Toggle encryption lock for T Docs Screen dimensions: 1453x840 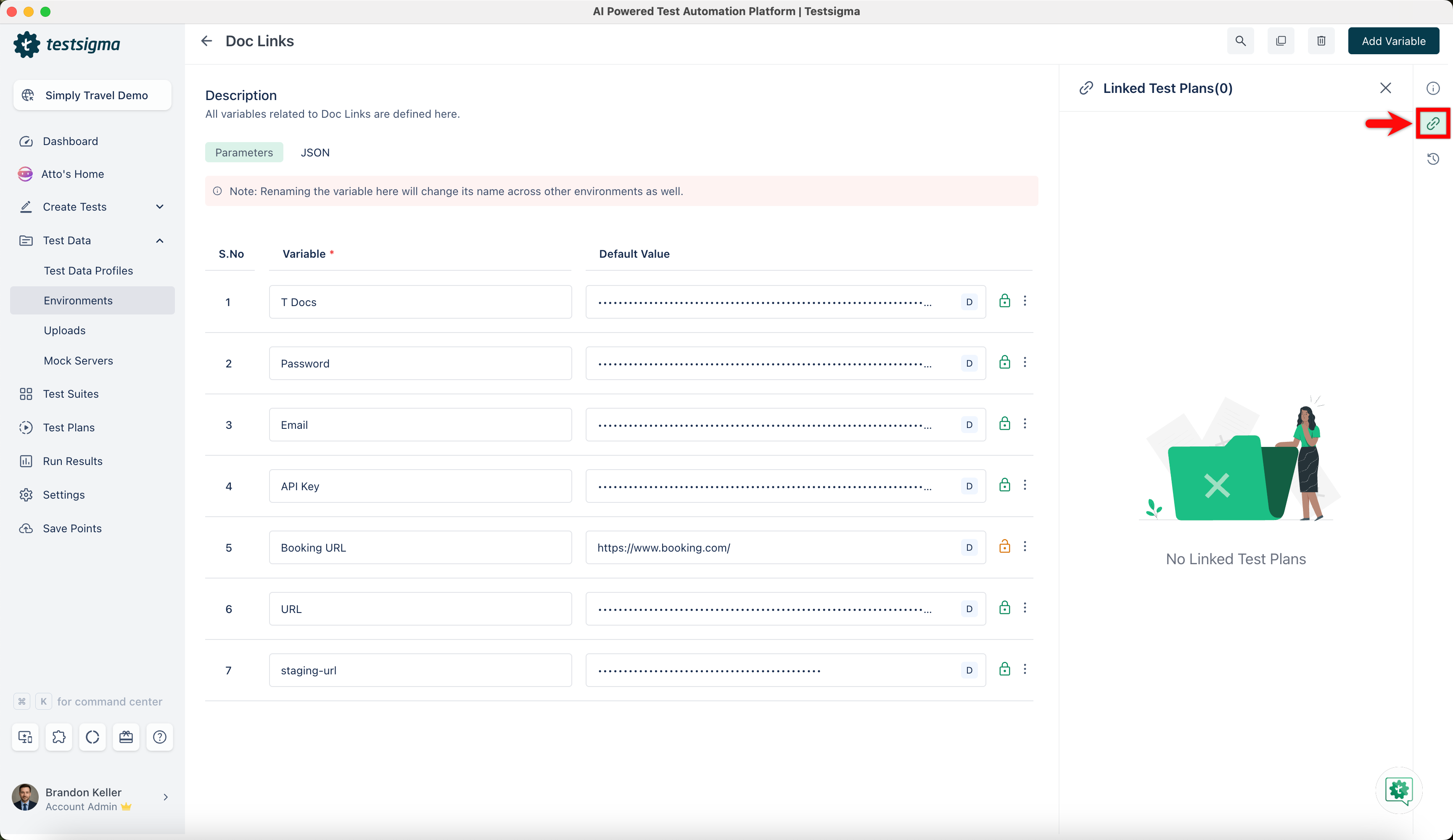pos(1004,301)
